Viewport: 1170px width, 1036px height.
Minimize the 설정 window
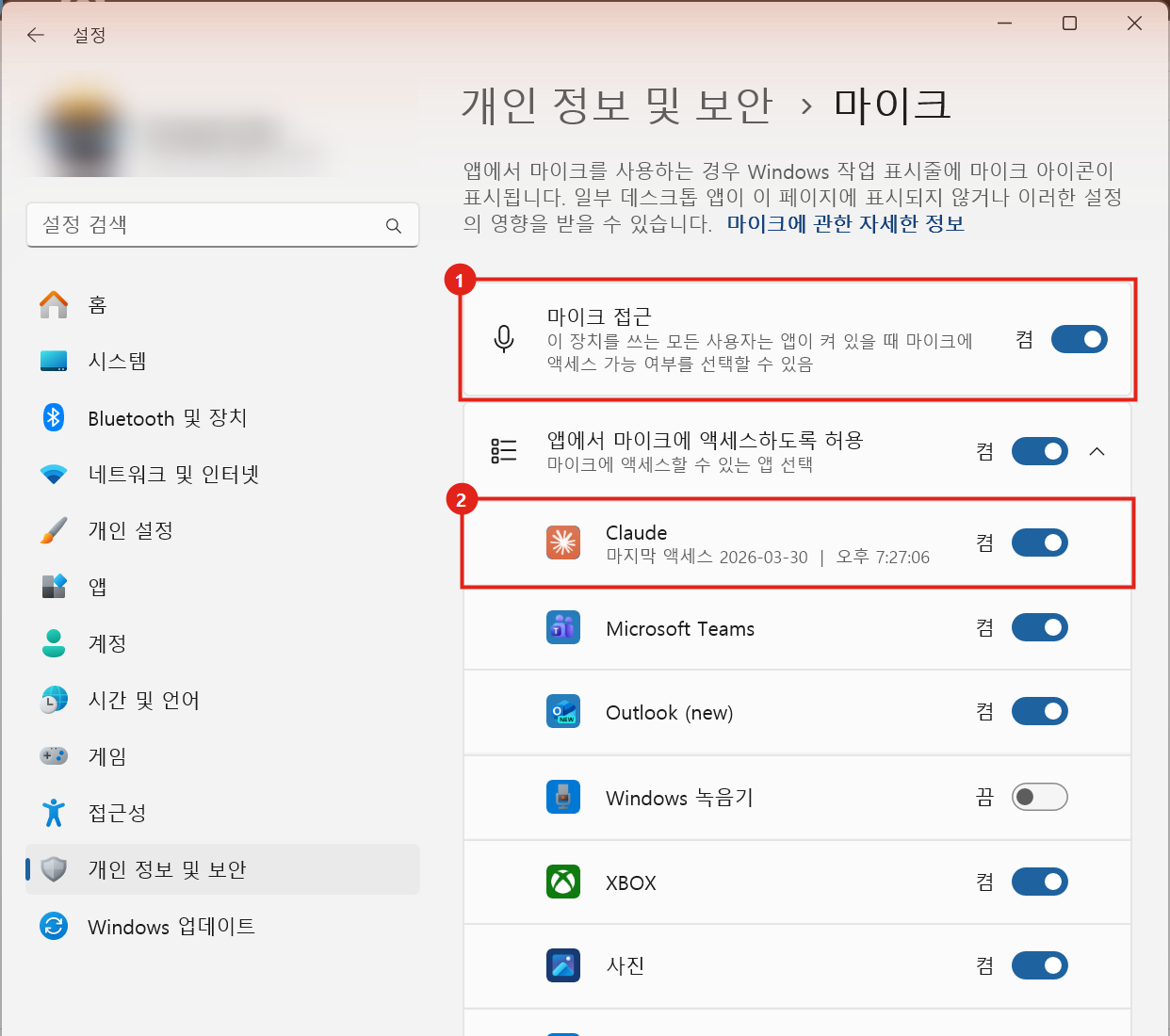(x=1004, y=24)
